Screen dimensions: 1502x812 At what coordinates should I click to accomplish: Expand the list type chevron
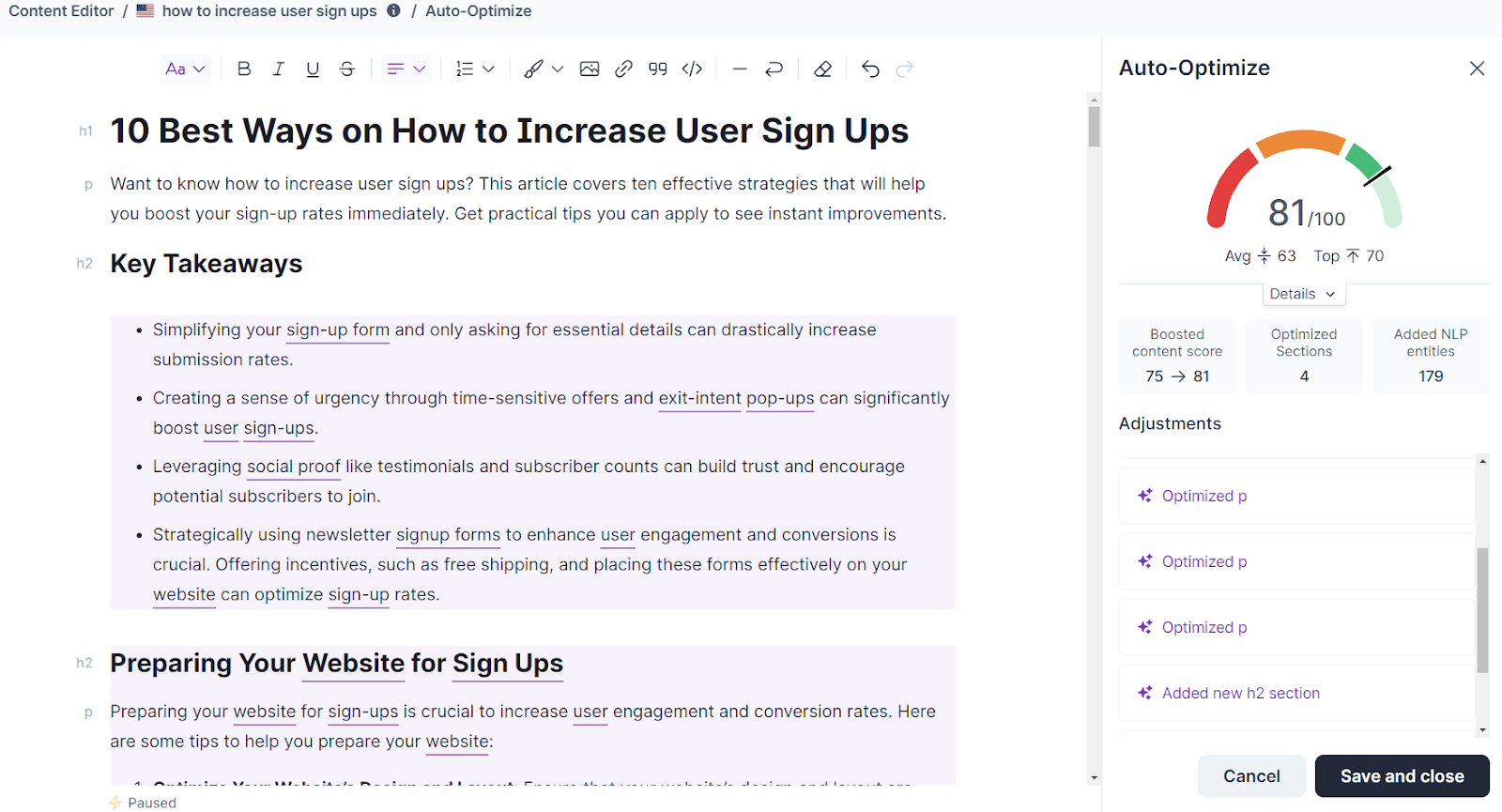pos(488,69)
